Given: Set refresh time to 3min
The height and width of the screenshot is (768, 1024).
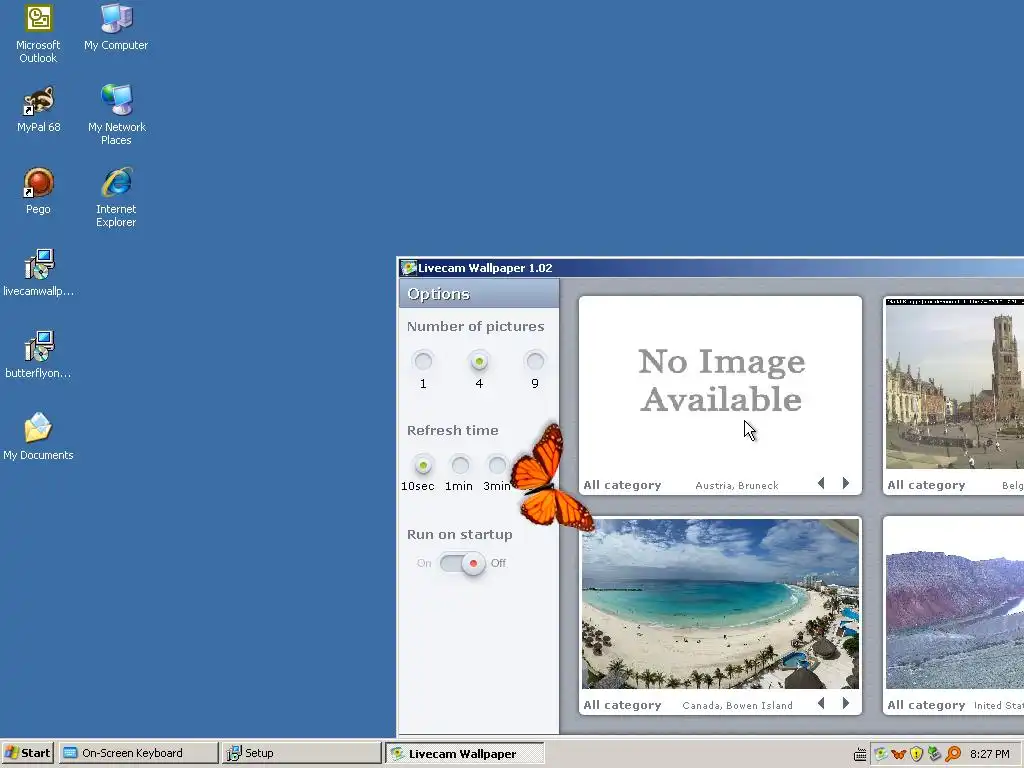Looking at the screenshot, I should tap(497, 465).
